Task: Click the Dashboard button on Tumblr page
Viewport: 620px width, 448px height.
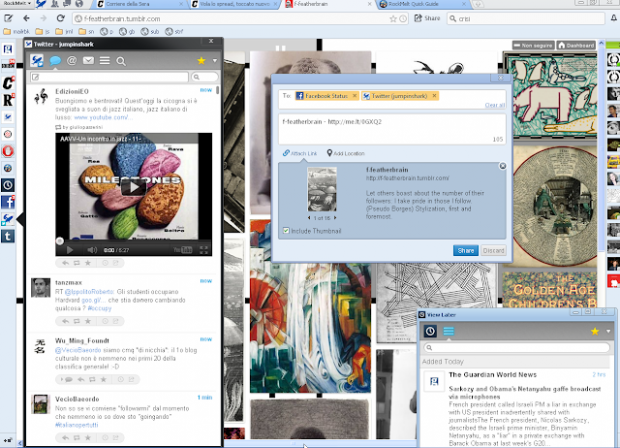Action: [x=576, y=45]
